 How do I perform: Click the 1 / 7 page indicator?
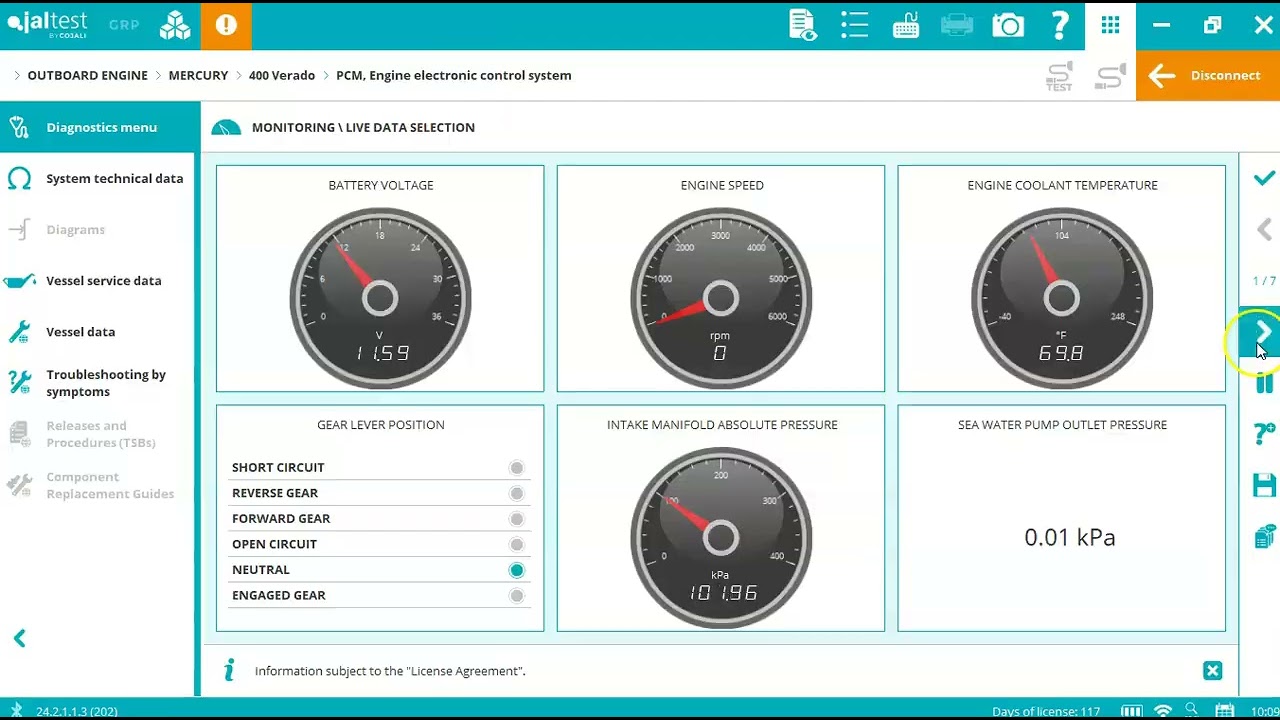click(x=1264, y=280)
